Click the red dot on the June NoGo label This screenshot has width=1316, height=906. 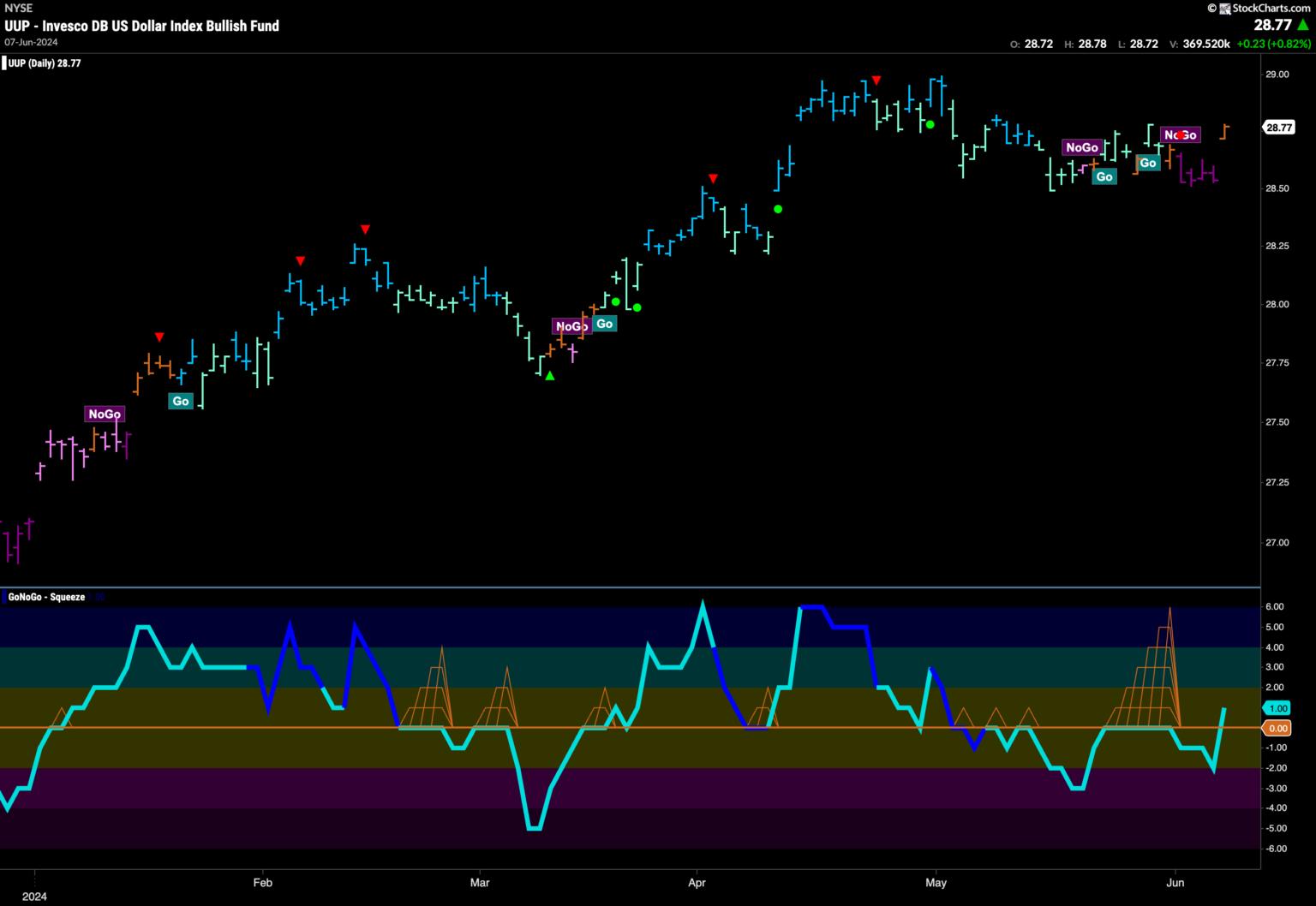[1180, 135]
